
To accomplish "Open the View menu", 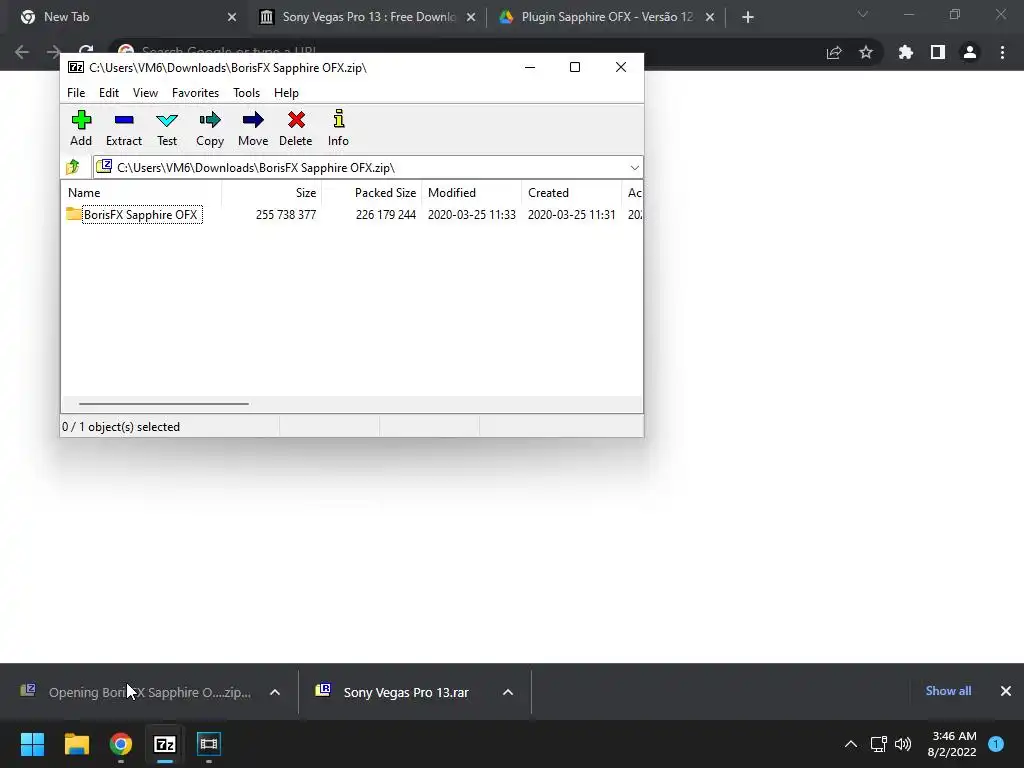I will click(x=145, y=93).
